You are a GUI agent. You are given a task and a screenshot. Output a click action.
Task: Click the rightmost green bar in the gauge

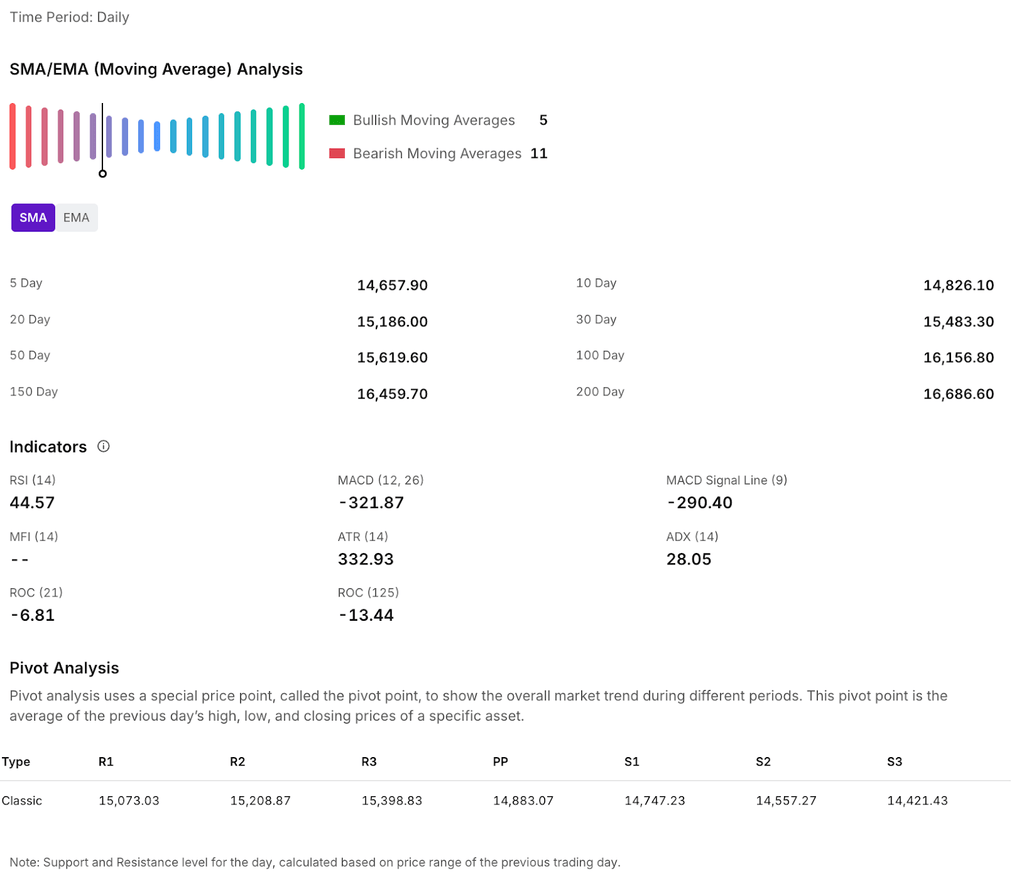click(301, 136)
